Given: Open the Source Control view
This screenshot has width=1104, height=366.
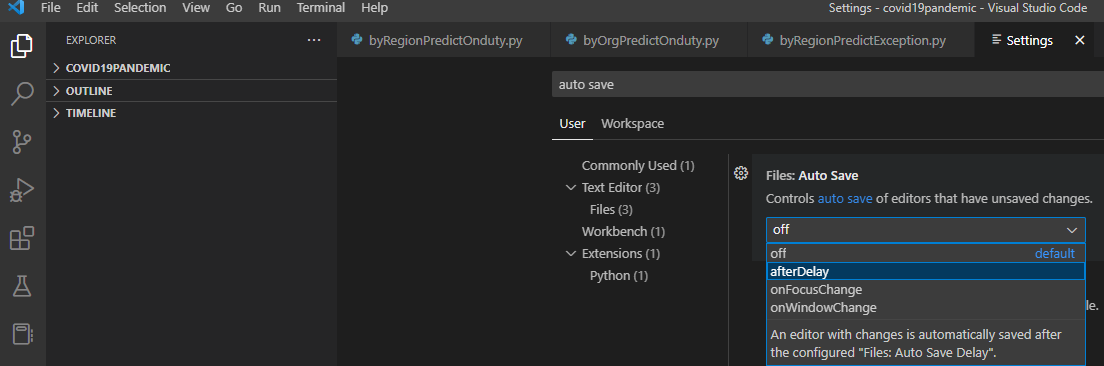Looking at the screenshot, I should 23,141.
